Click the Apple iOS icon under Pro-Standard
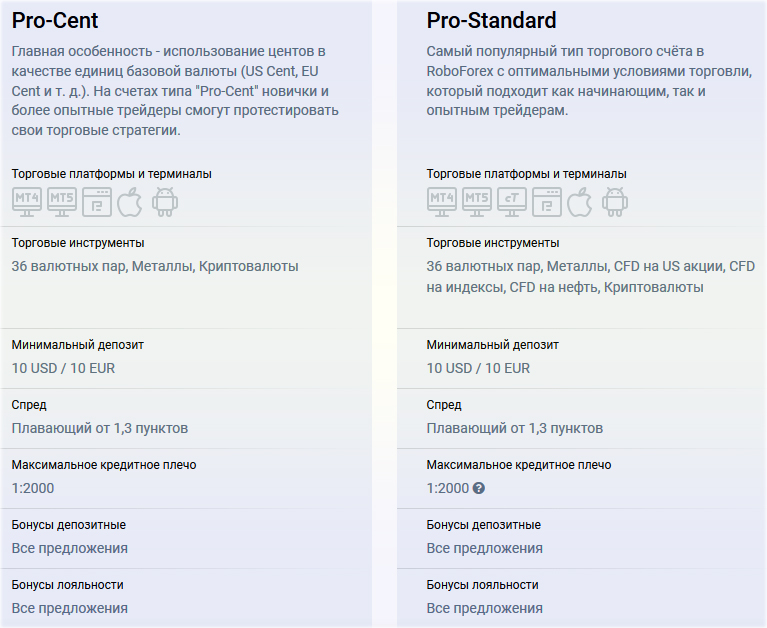 [580, 202]
